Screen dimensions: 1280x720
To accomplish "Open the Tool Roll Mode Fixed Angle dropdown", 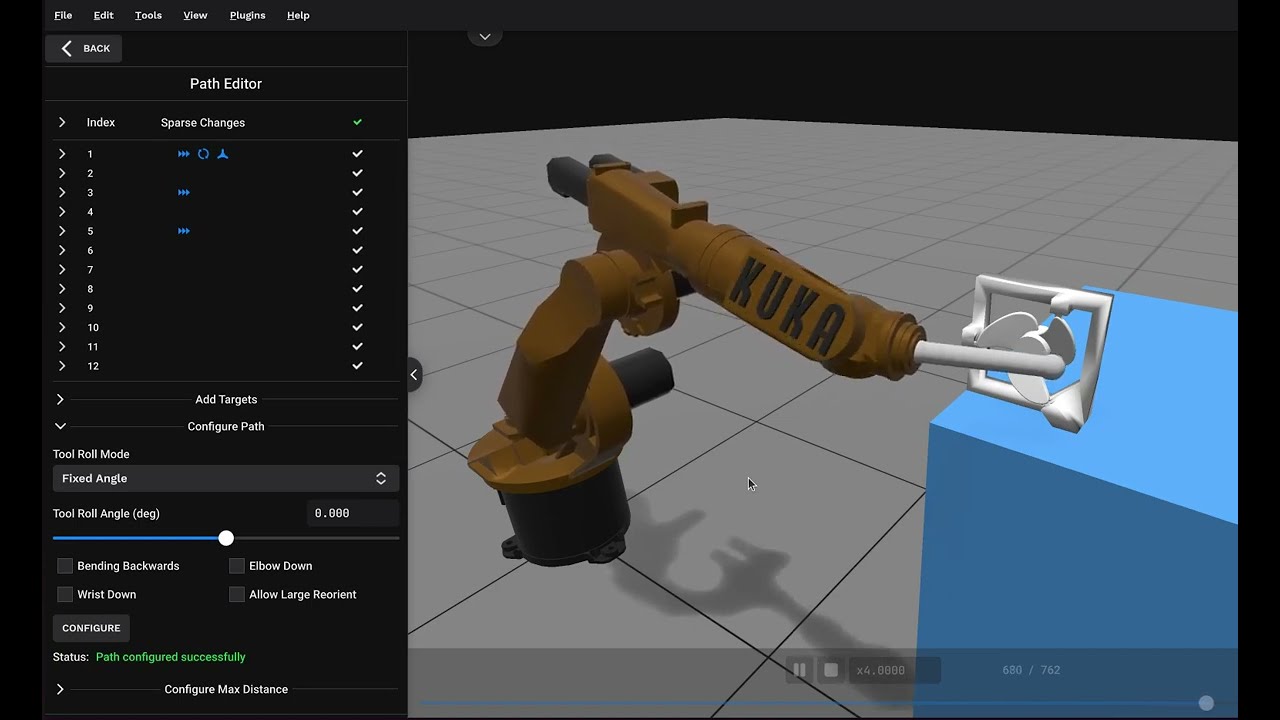I will [226, 478].
